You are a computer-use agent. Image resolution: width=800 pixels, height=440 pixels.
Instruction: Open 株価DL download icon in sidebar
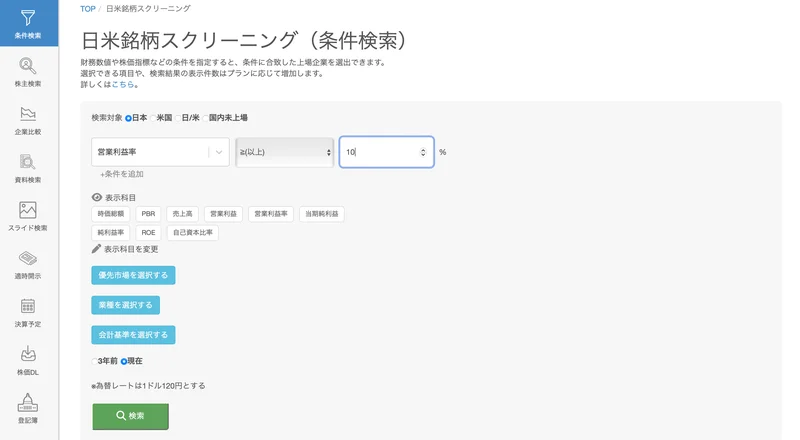28,354
